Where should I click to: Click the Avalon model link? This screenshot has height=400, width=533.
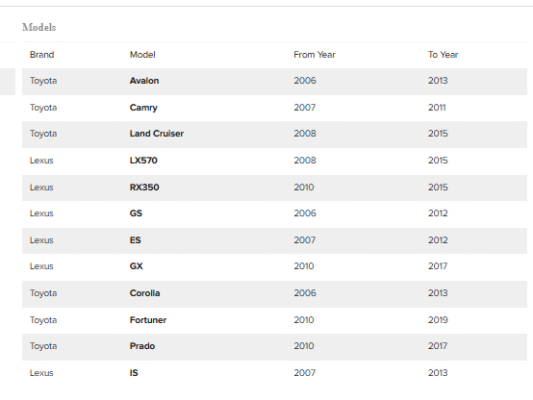coord(144,81)
